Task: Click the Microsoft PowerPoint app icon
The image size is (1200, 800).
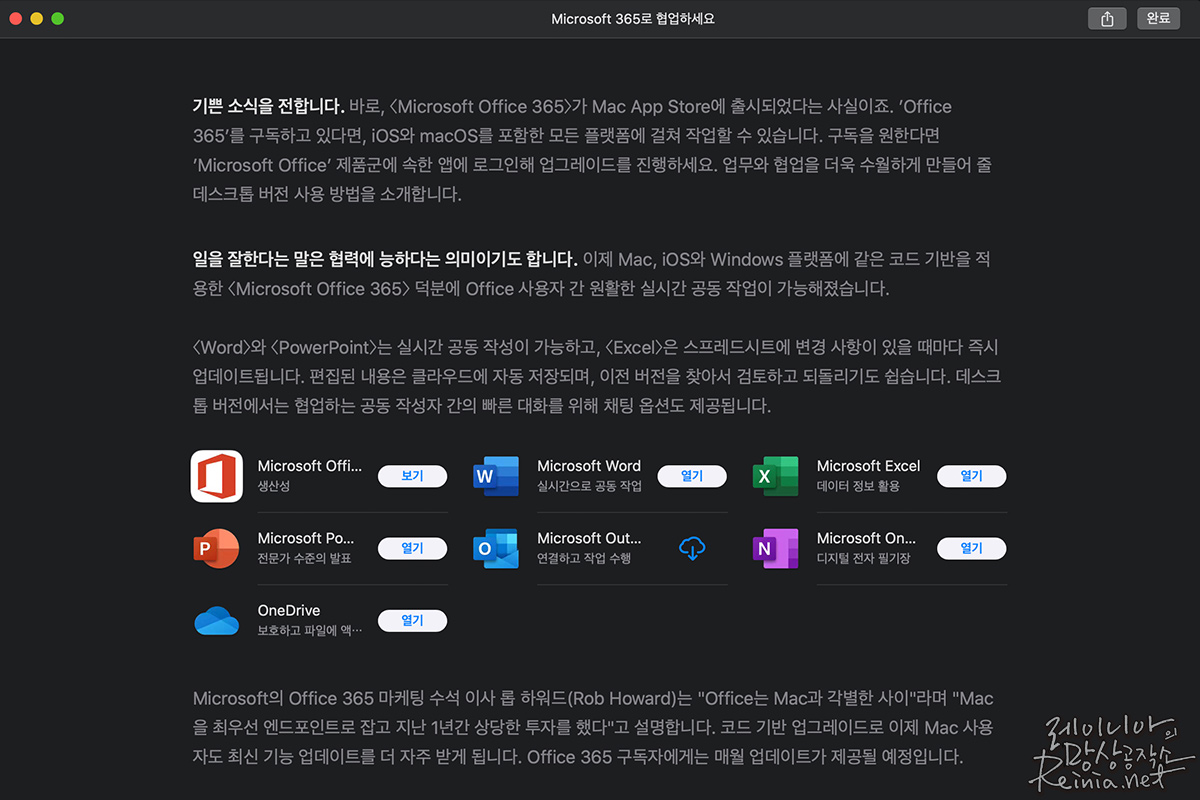Action: pos(217,548)
